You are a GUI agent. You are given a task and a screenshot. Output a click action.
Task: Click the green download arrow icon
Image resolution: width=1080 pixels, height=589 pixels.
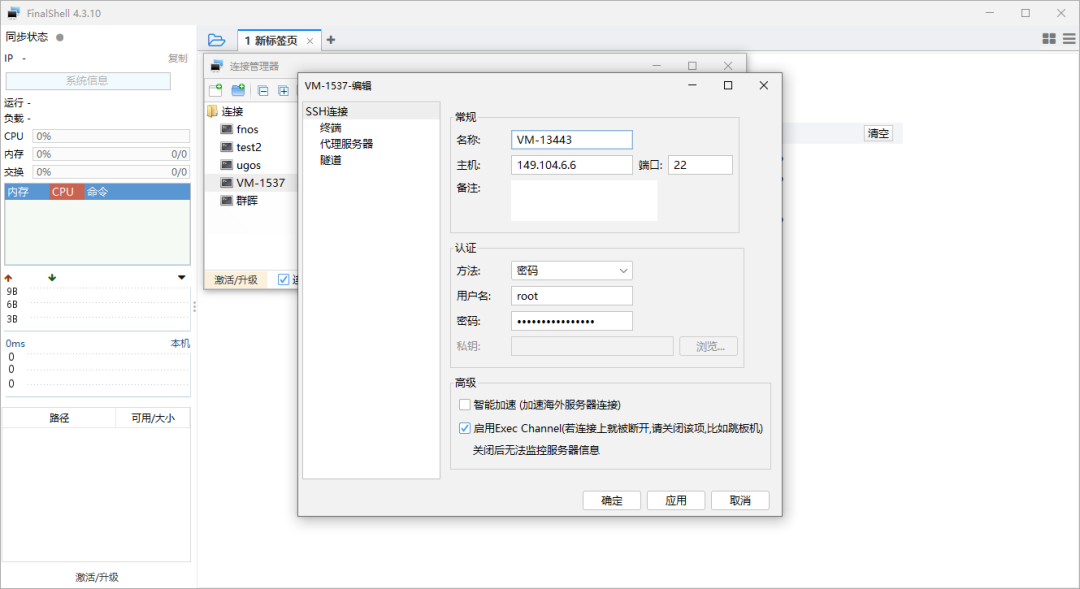tap(52, 278)
